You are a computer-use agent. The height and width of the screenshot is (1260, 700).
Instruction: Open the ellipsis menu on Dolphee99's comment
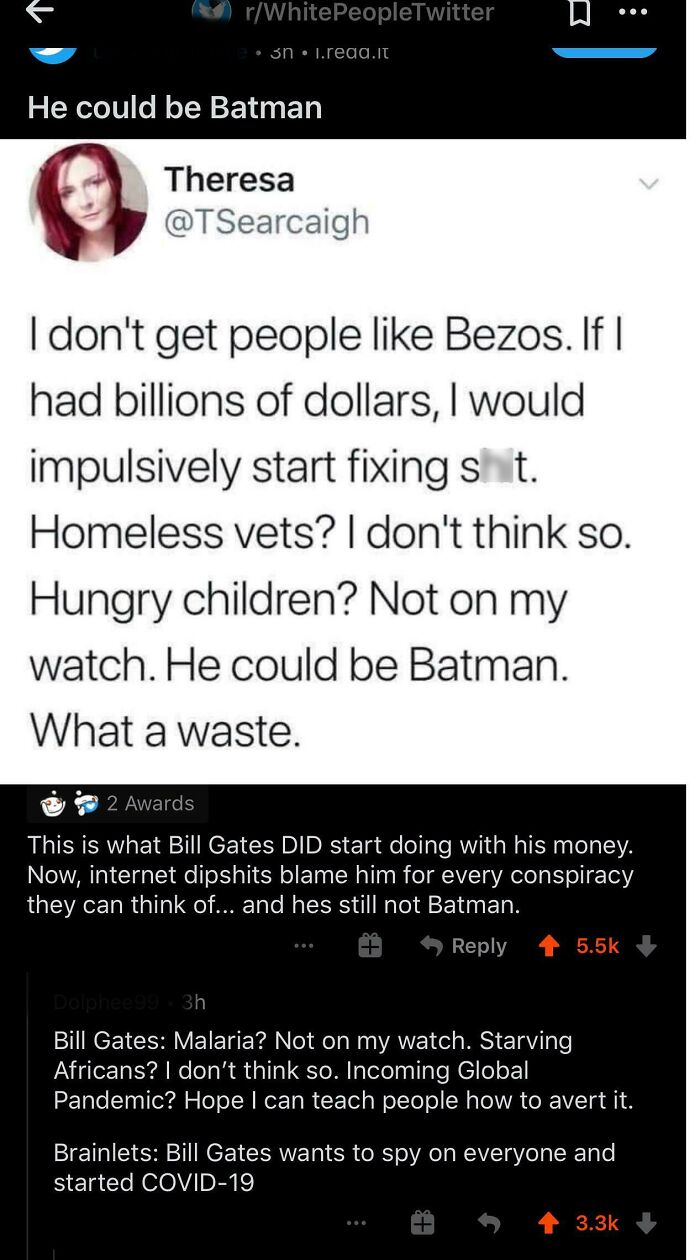[355, 1222]
